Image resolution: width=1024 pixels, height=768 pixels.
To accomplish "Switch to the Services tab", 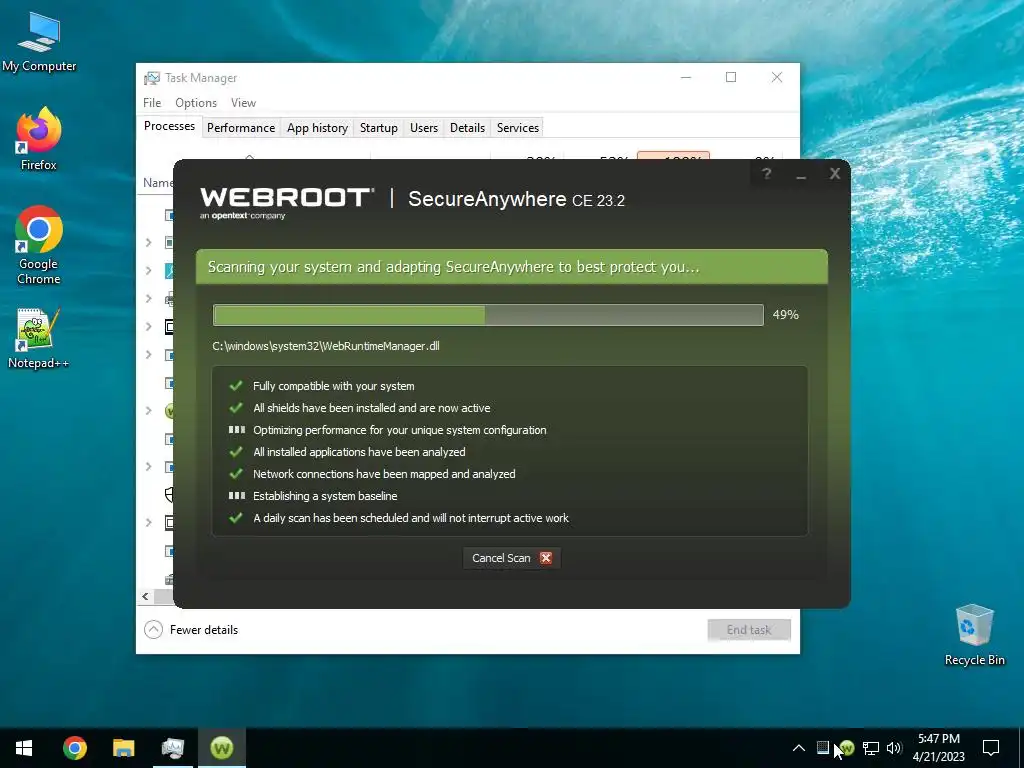I will [x=518, y=127].
